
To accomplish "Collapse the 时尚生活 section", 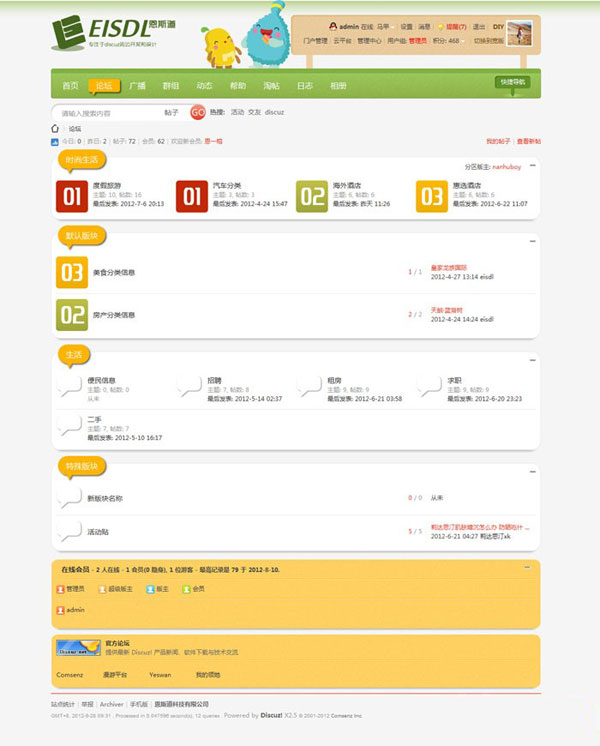I will point(533,166).
